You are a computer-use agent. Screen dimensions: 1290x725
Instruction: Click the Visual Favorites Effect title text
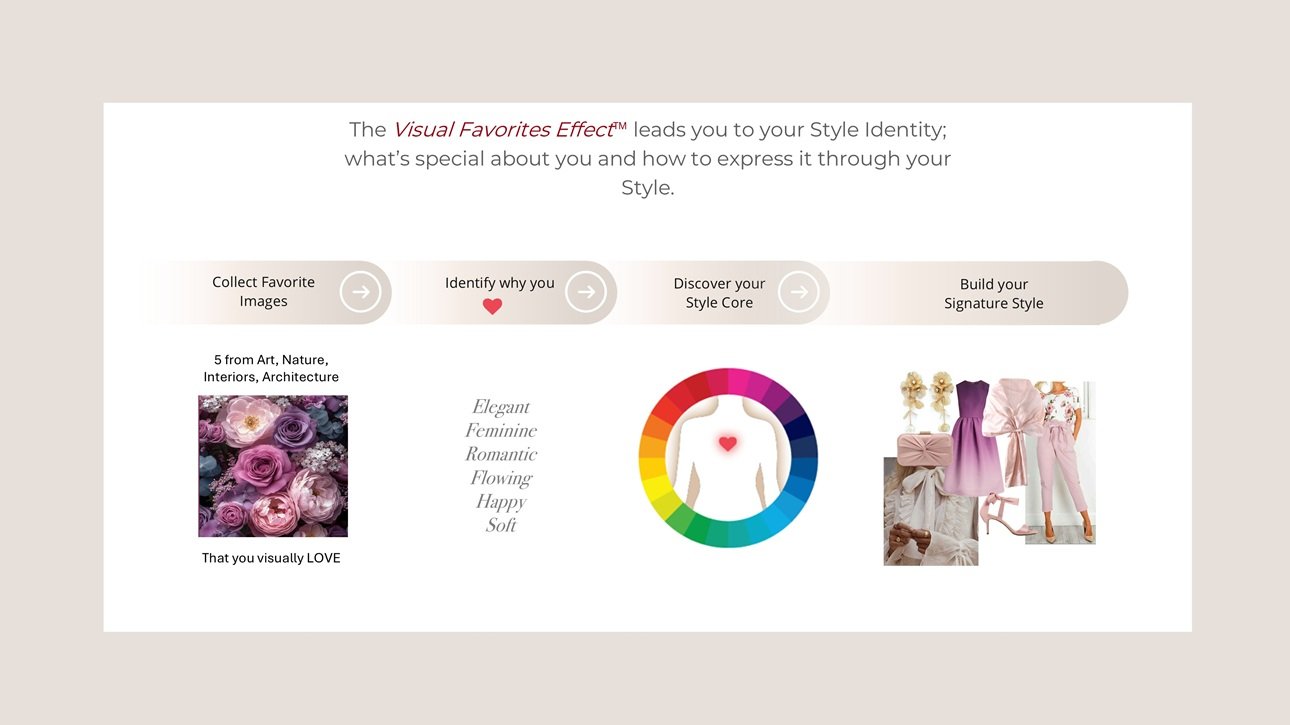click(x=503, y=129)
